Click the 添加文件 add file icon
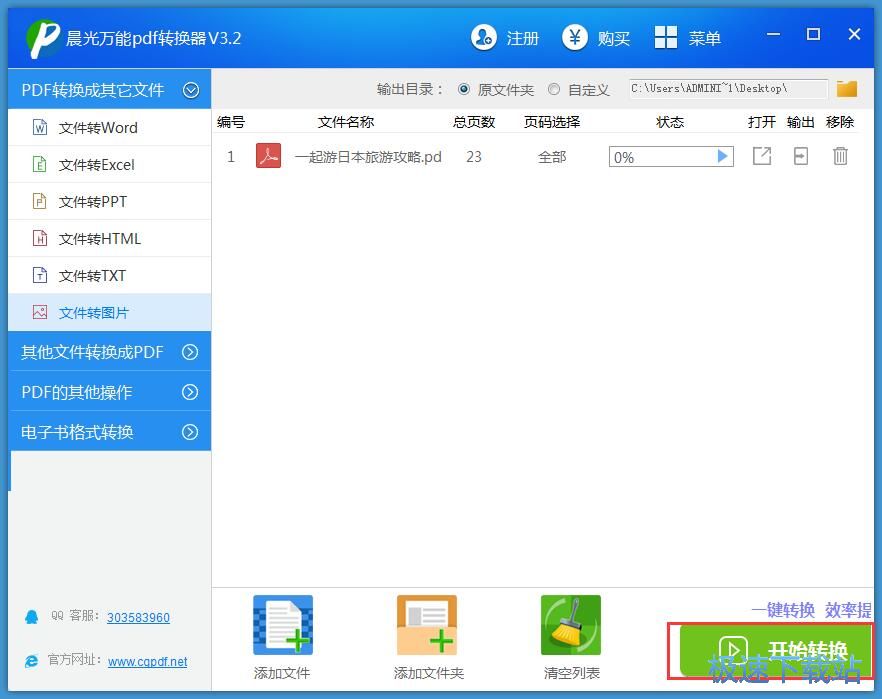Viewport: 882px width, 699px height. [283, 625]
